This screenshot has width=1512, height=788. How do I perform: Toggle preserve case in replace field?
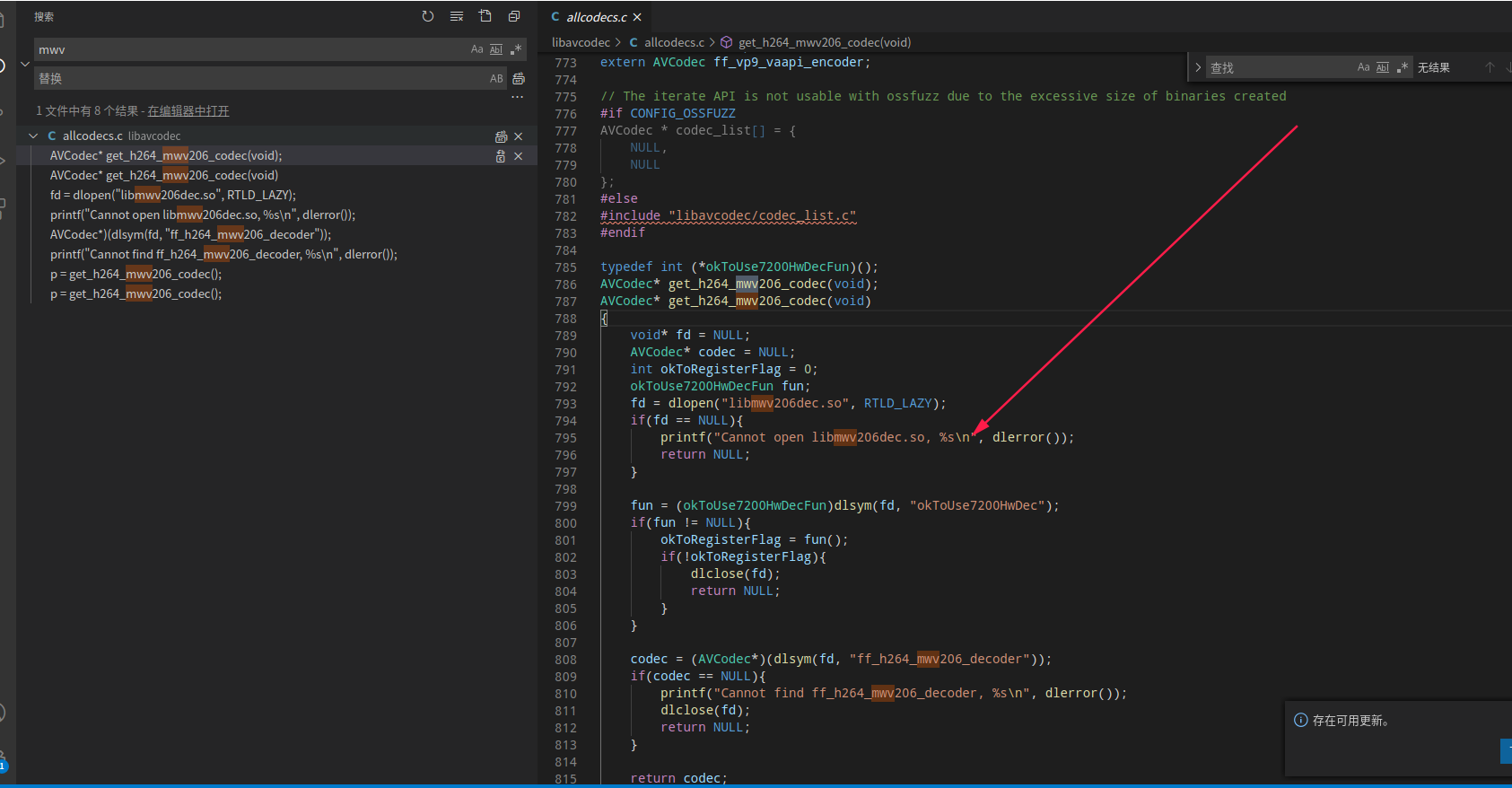pos(496,79)
